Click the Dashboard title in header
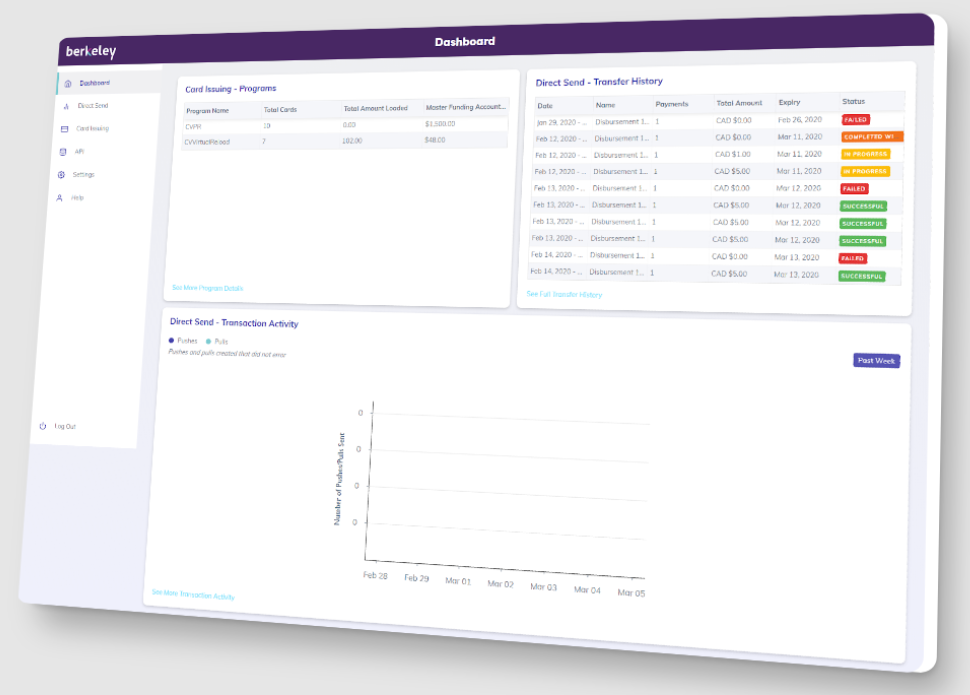 465,41
